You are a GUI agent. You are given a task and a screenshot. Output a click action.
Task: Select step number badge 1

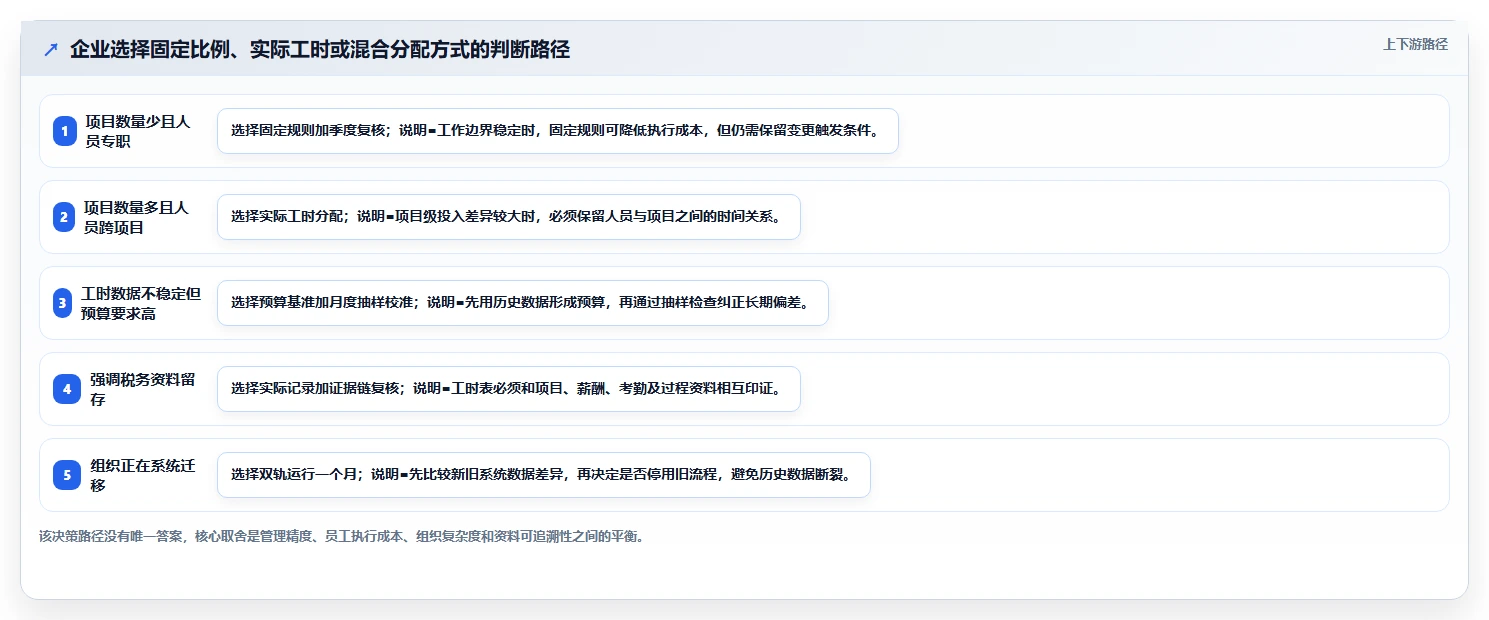(x=65, y=131)
